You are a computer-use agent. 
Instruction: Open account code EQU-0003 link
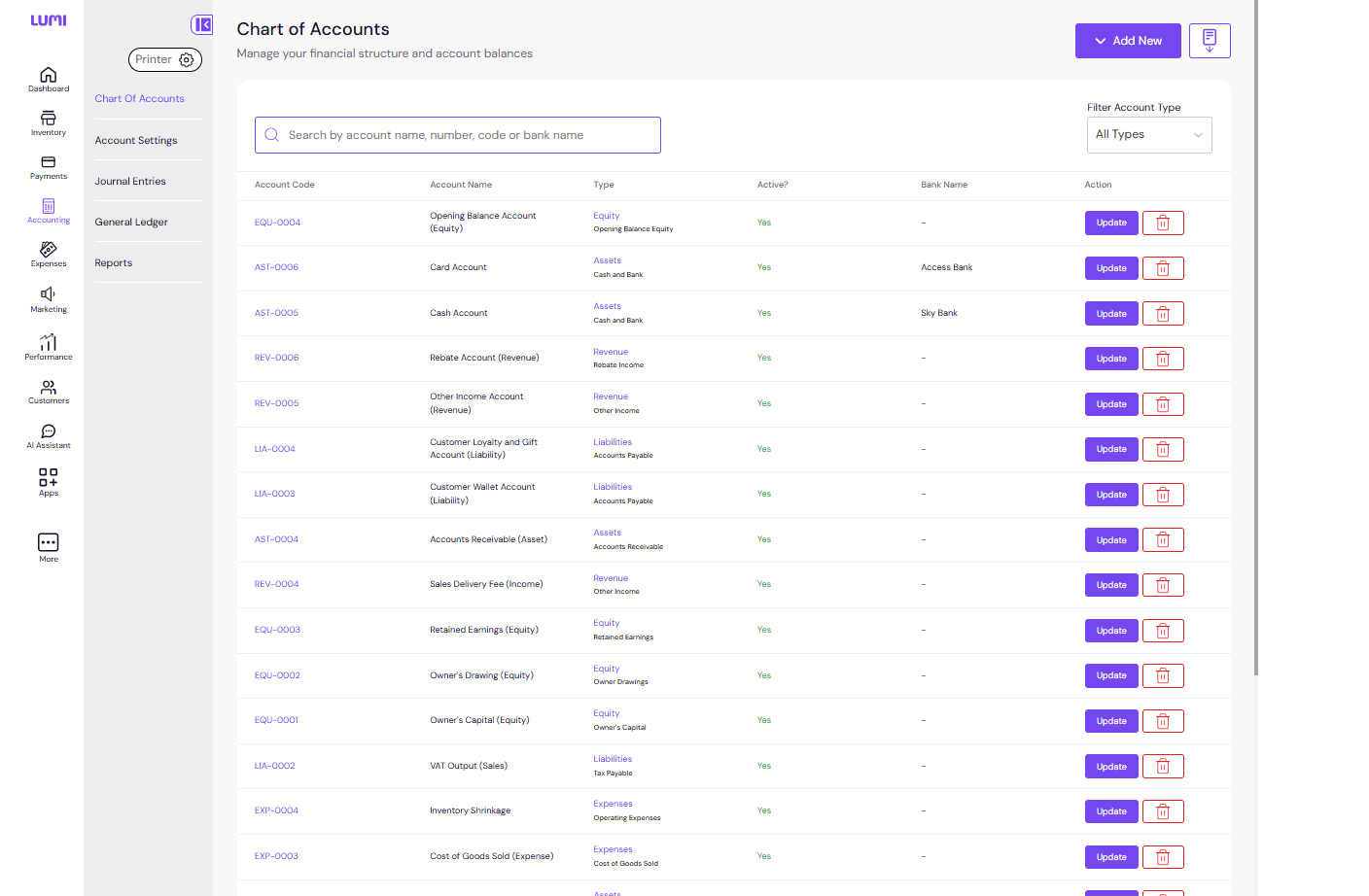tap(277, 630)
